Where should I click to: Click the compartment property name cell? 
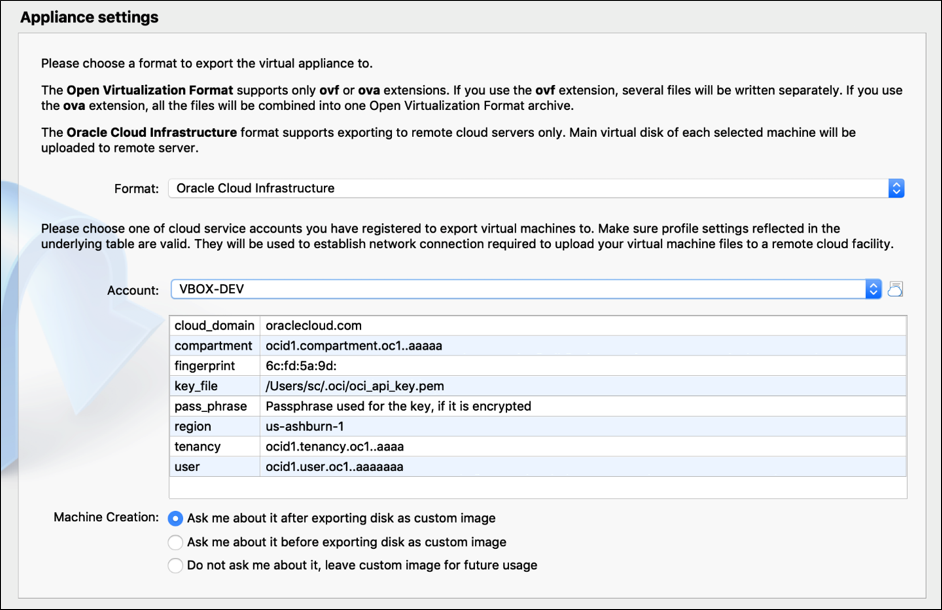(214, 346)
